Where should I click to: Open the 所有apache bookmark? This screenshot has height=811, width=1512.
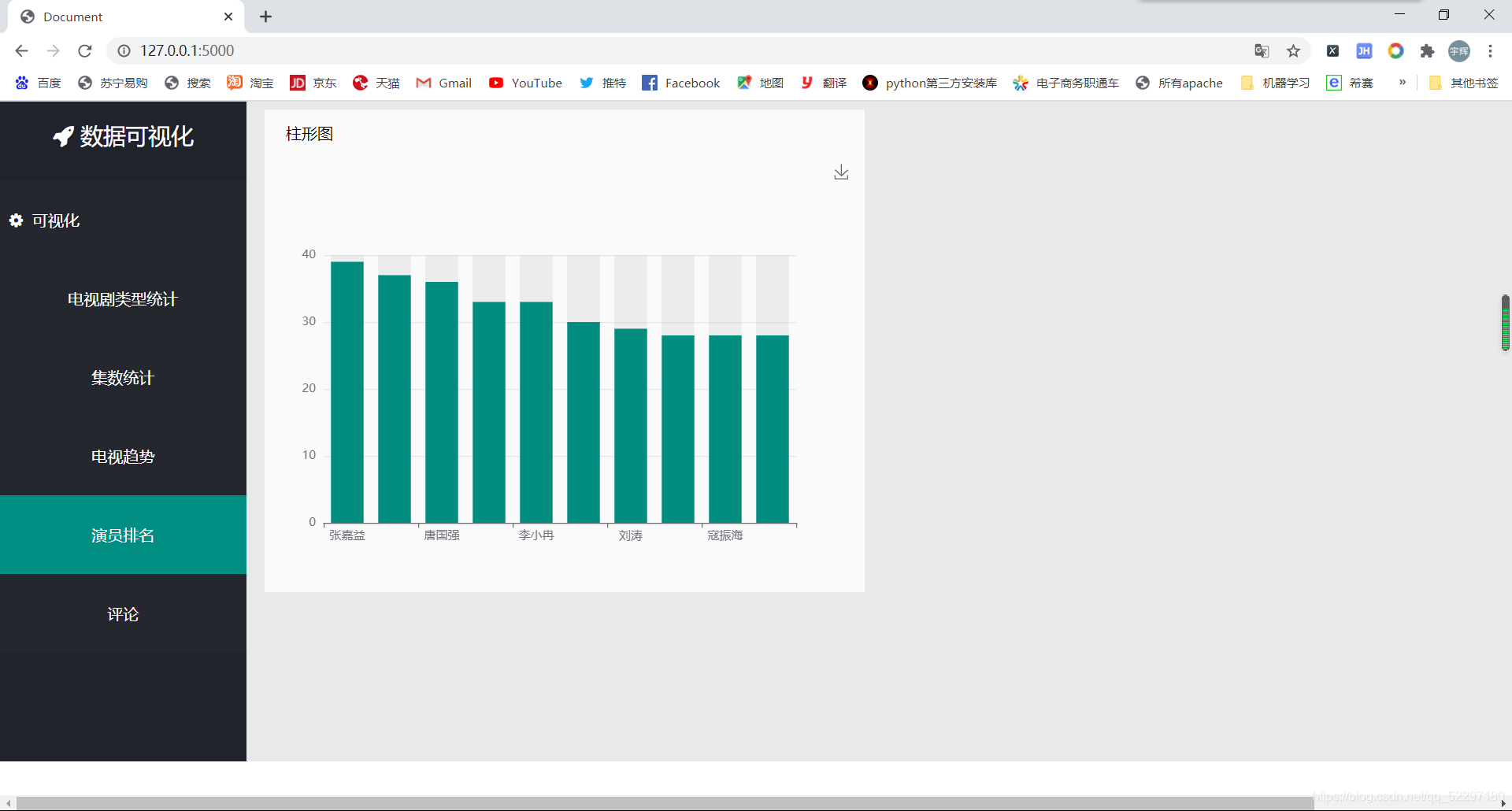(1179, 83)
